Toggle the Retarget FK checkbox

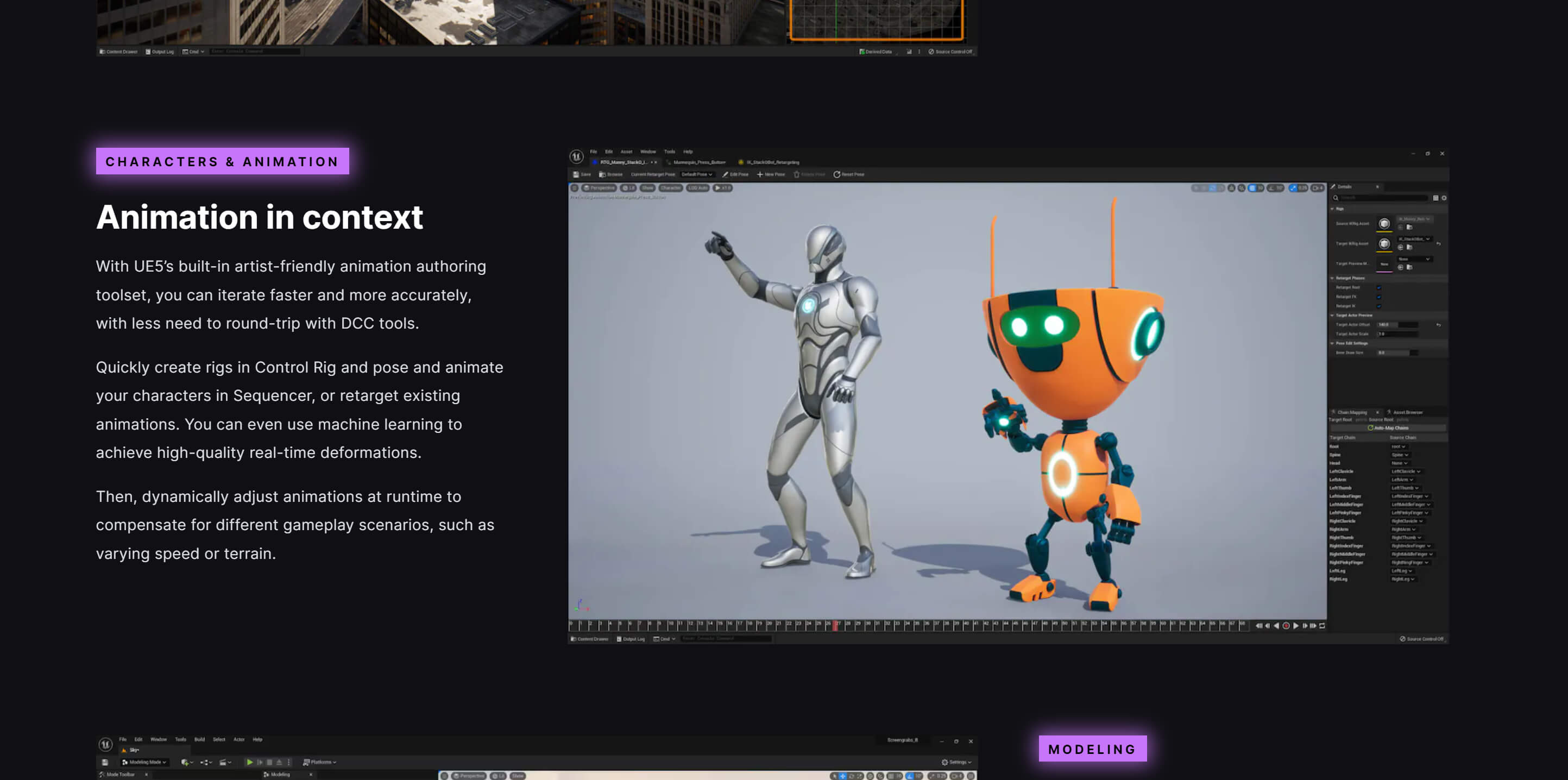[x=1378, y=297]
